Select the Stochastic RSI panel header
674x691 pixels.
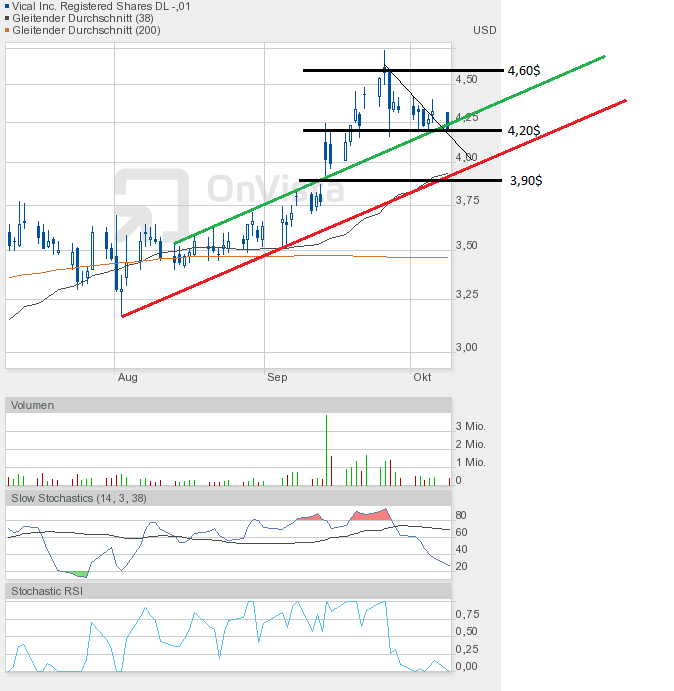[47, 591]
